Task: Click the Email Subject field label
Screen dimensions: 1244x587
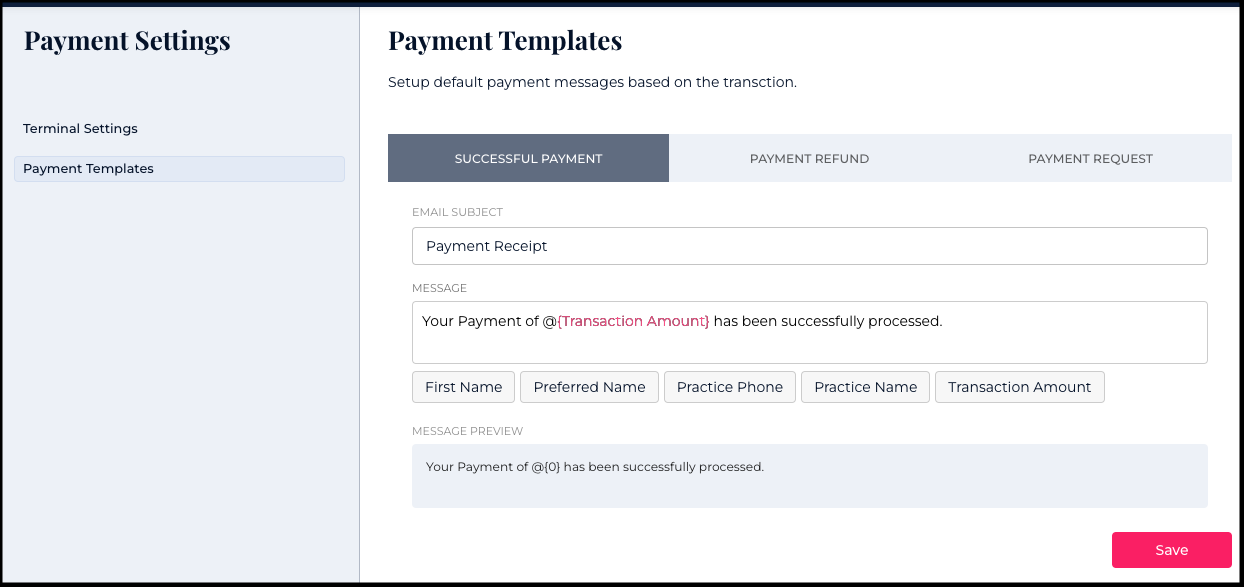Action: (x=457, y=212)
